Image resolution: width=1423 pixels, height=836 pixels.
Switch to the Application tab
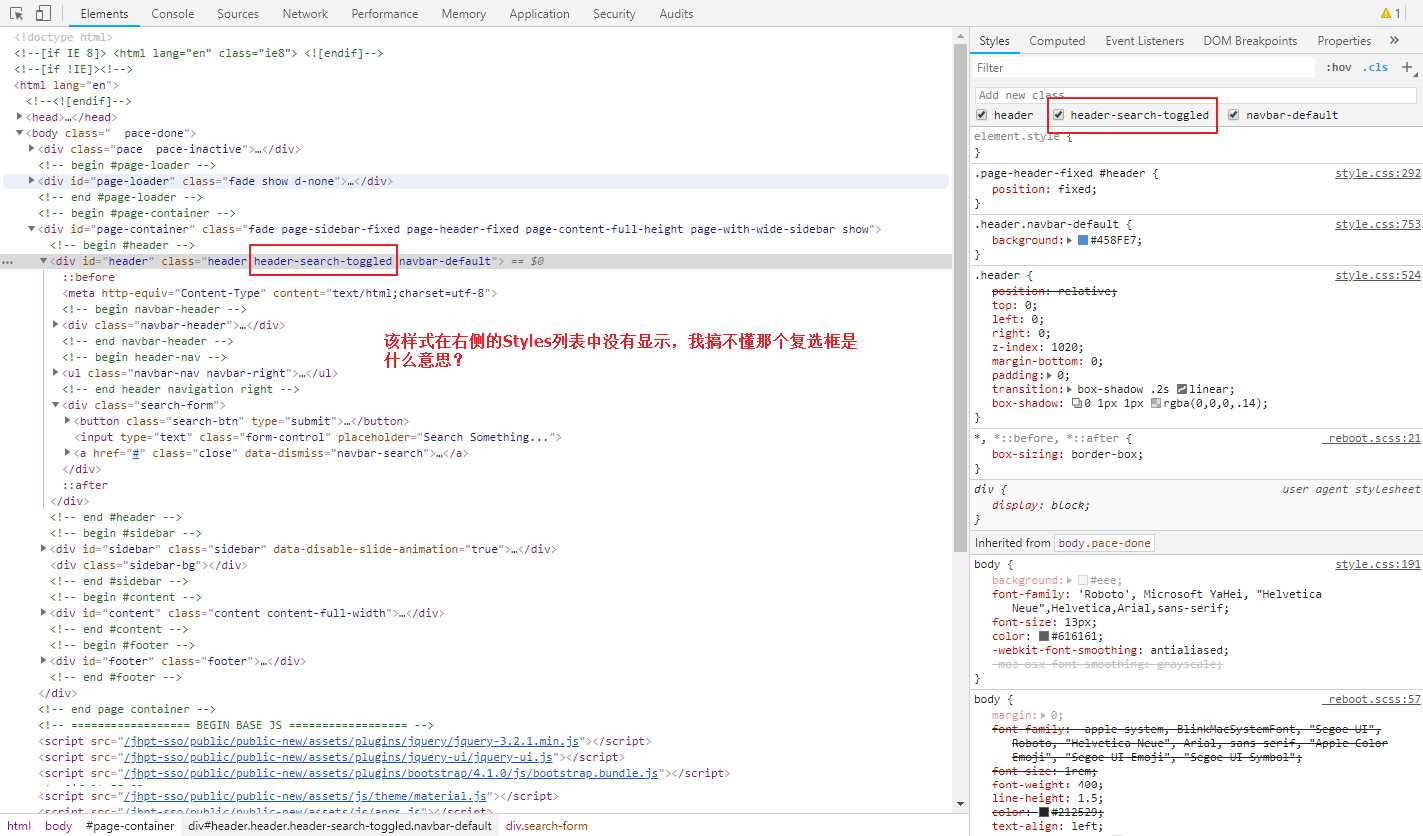tap(539, 14)
